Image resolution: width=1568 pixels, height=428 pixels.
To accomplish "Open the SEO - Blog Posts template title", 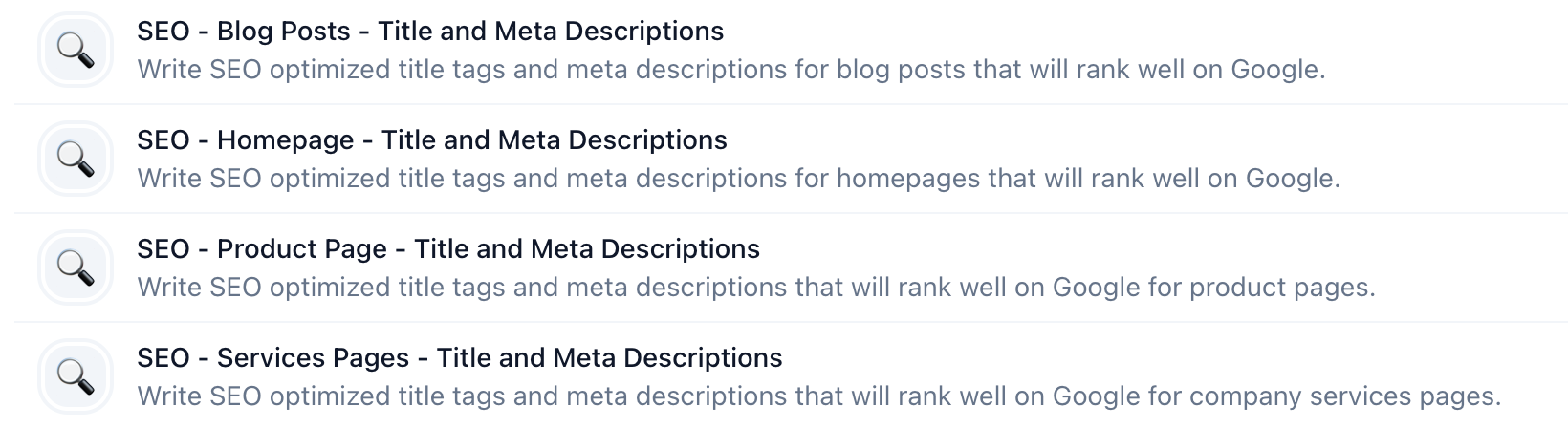I will pos(430,32).
